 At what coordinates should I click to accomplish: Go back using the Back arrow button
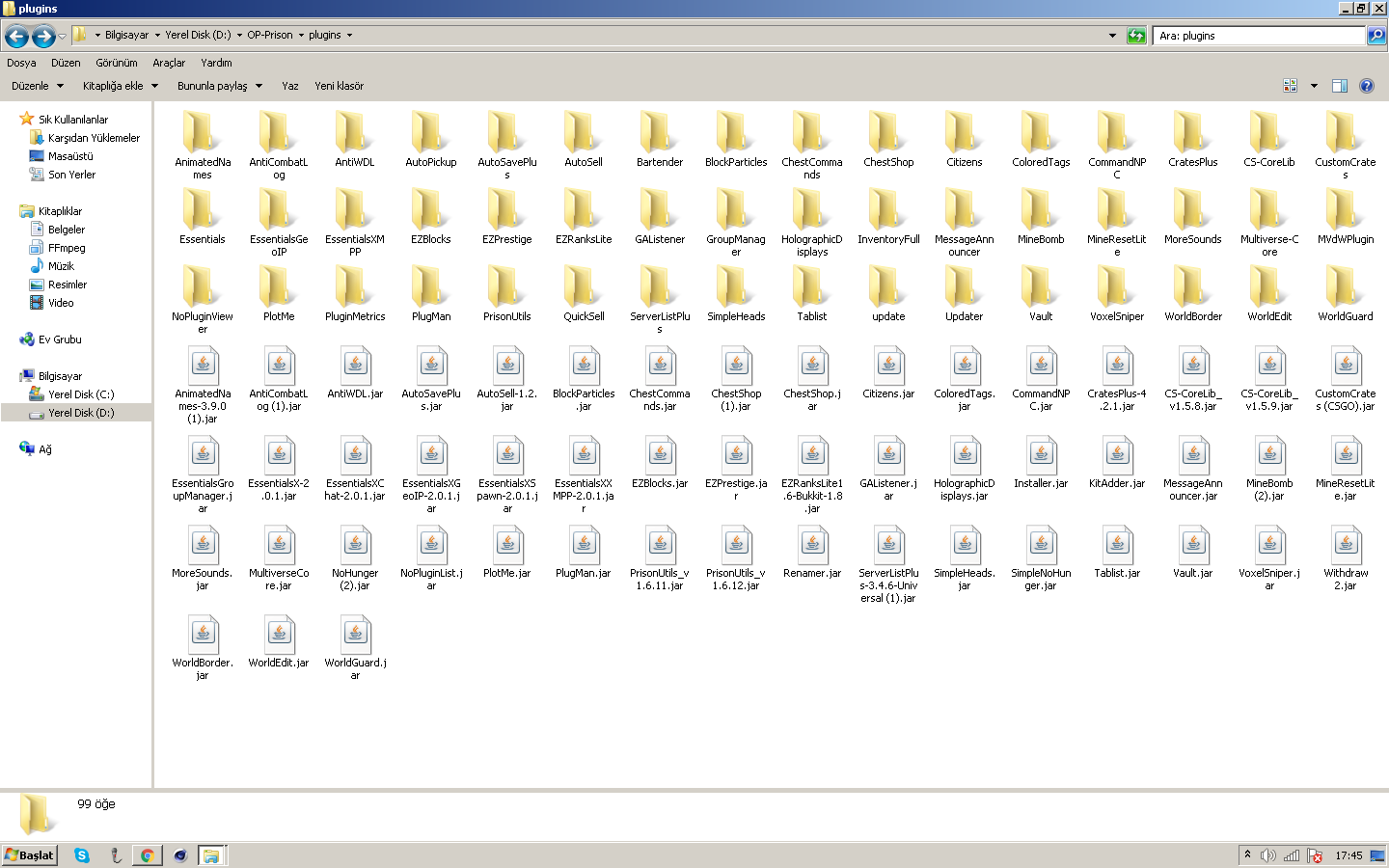(16, 37)
